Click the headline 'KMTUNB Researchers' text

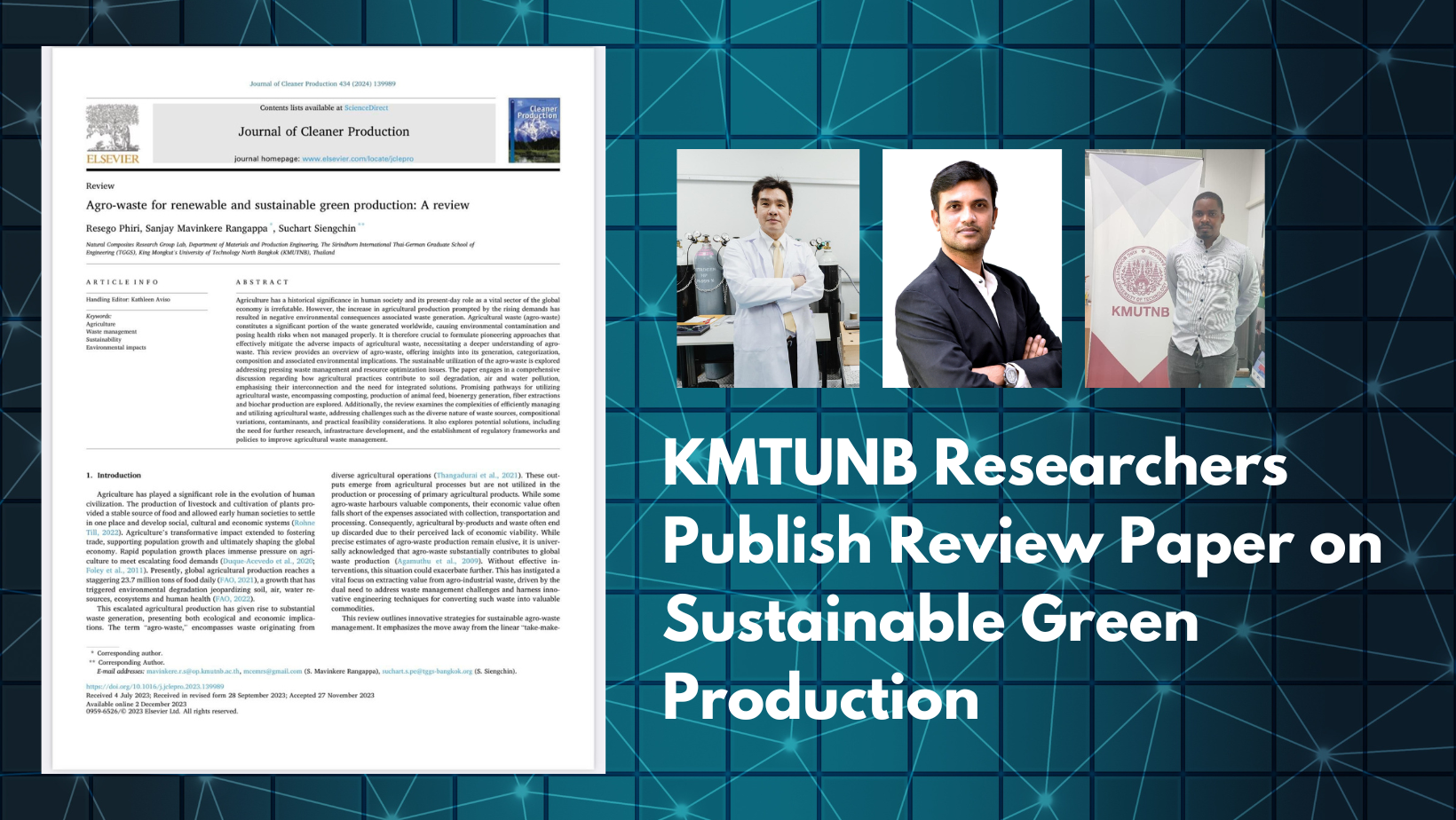tap(975, 463)
